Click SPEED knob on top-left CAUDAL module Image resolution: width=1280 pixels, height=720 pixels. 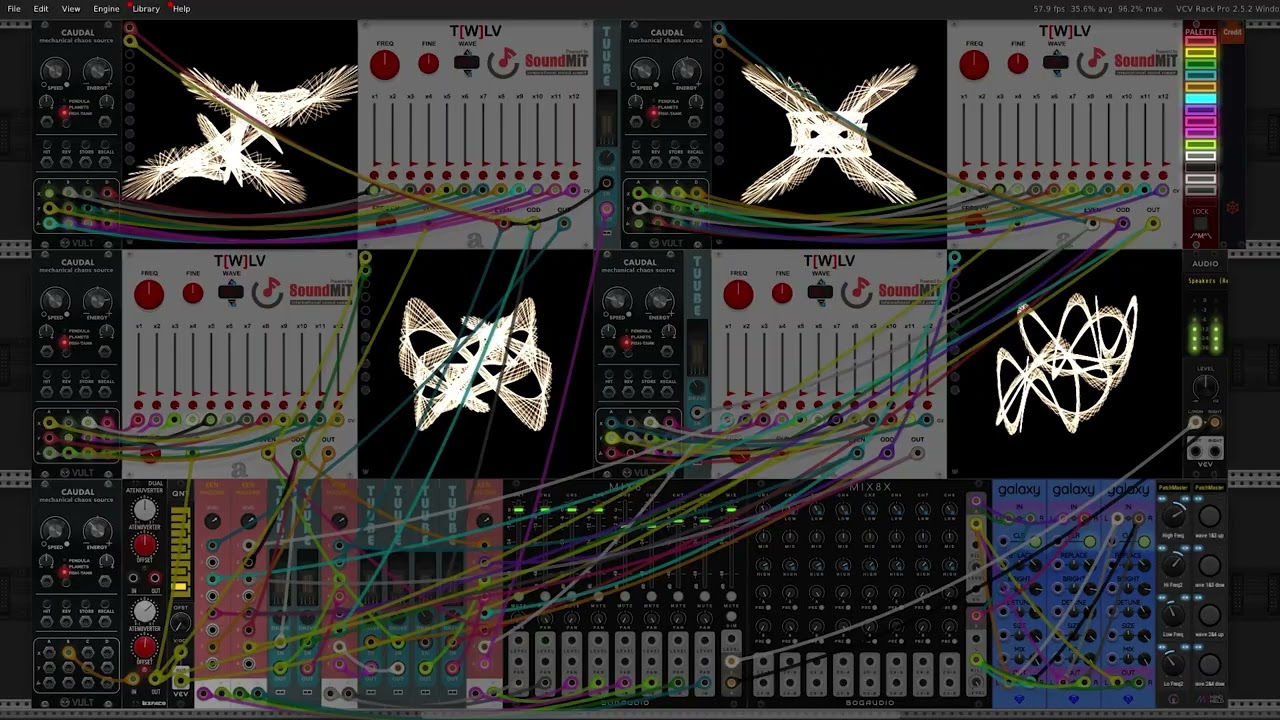pyautogui.click(x=55, y=70)
